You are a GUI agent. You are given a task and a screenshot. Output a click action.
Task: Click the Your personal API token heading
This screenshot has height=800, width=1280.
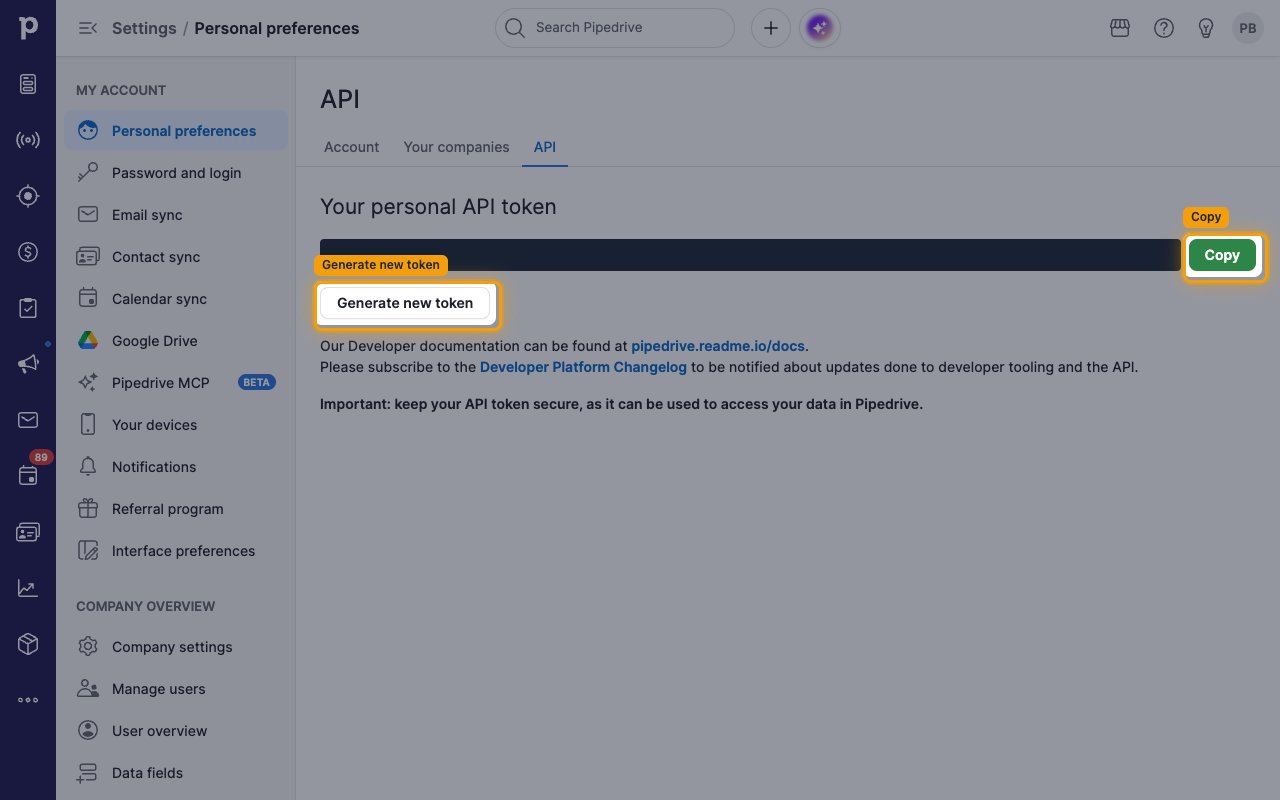[x=438, y=207]
